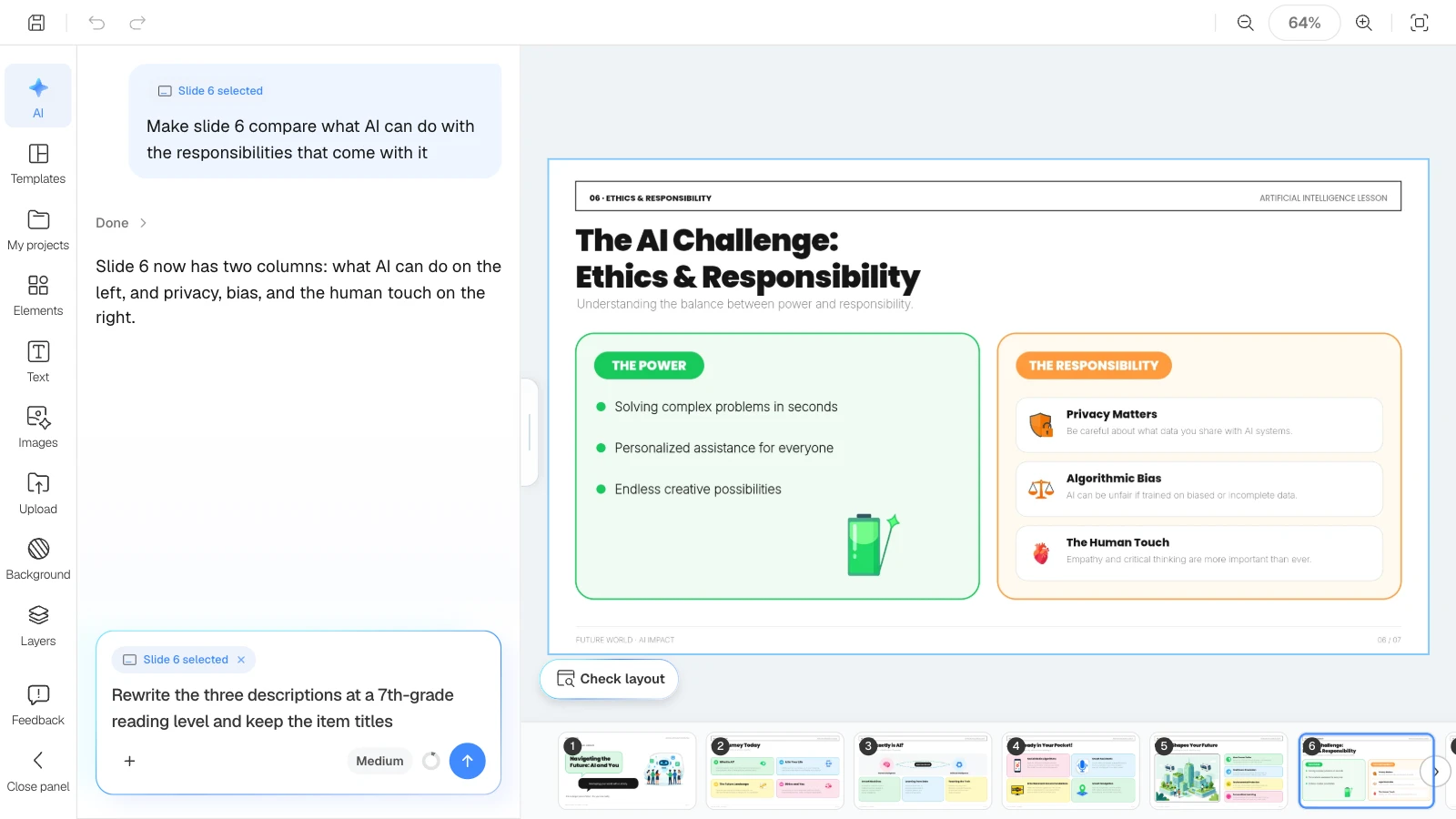Select the Privacy Matters heading
This screenshot has height=819, width=1456.
[x=1111, y=414]
